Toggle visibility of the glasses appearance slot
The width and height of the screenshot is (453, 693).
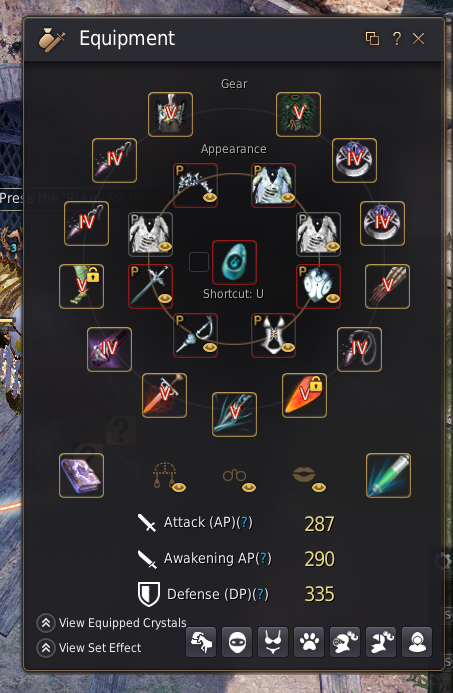point(249,487)
